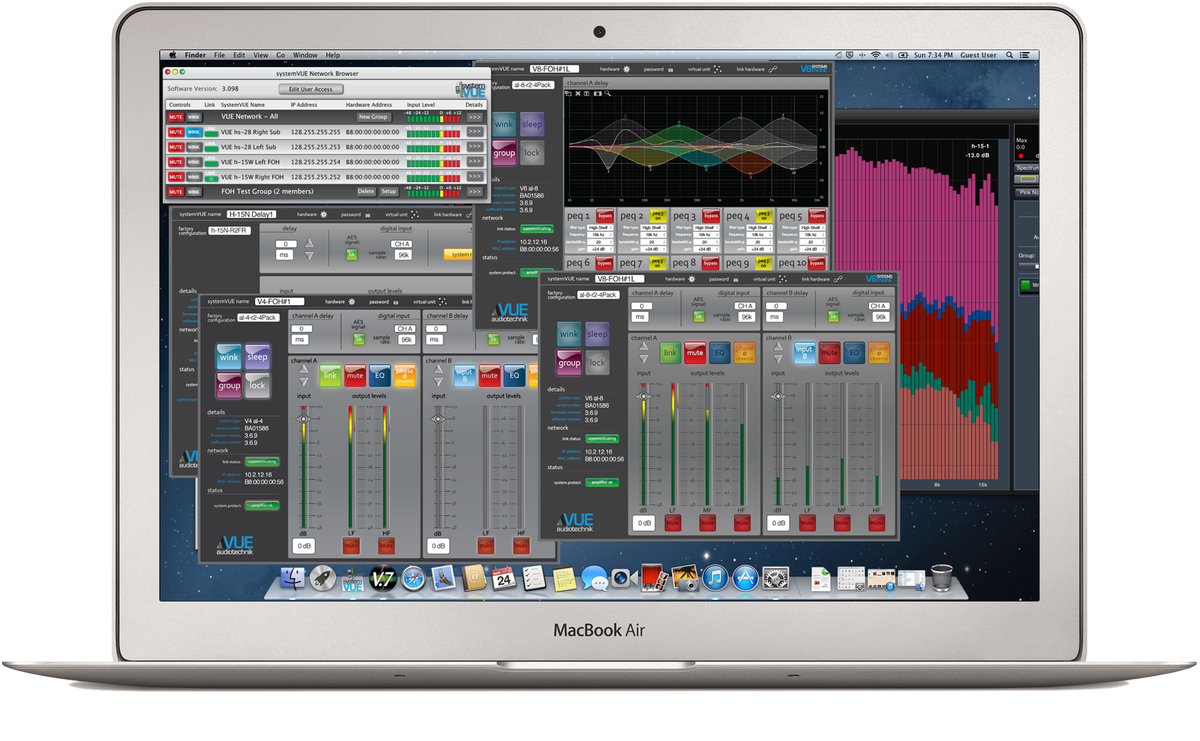Click the 0 dB input button of V4-FOH#1 channel A
The image size is (1200, 741).
coord(302,546)
